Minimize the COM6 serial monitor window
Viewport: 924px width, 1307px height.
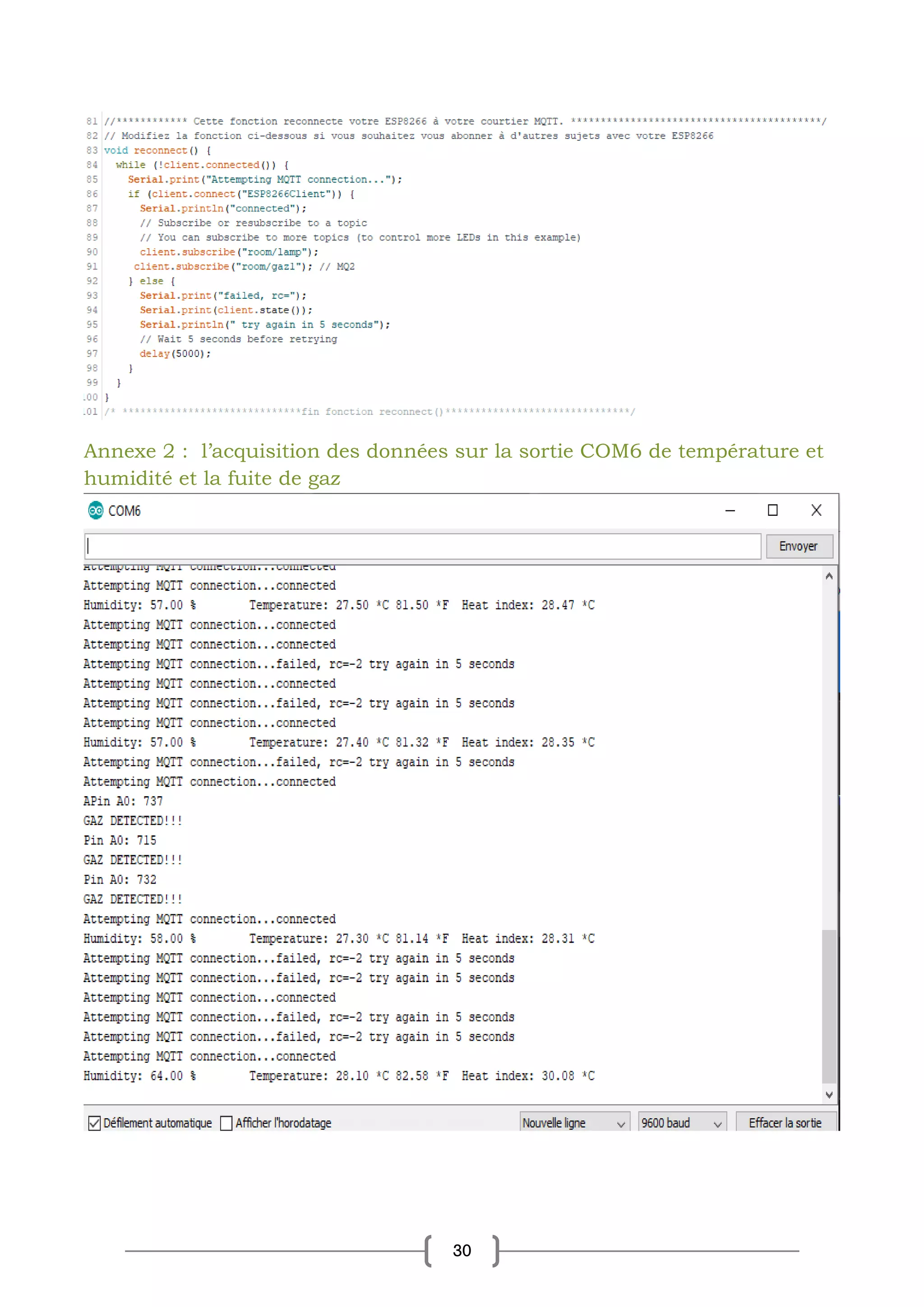[x=730, y=510]
